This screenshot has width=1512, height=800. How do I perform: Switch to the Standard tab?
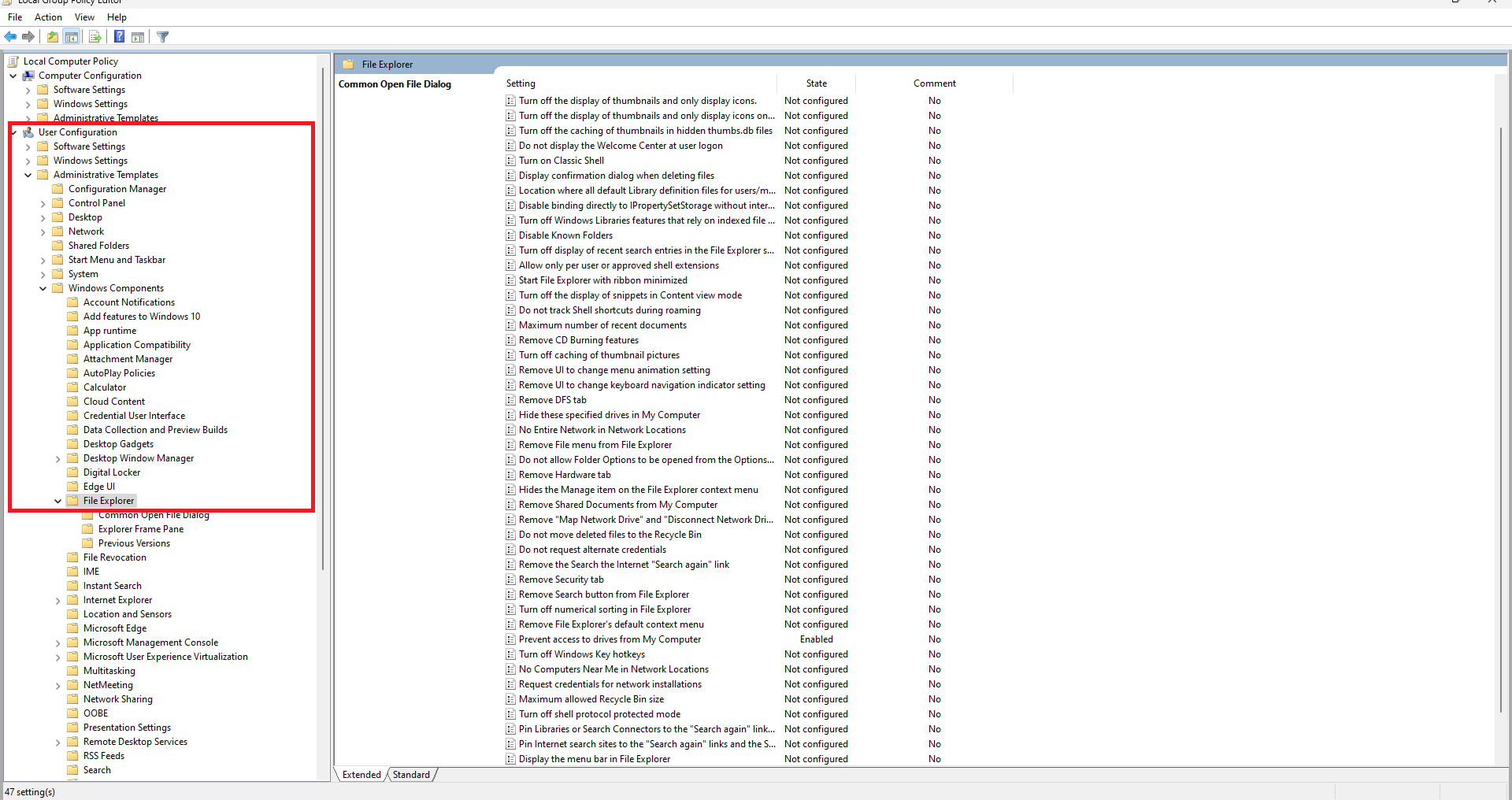pos(412,775)
